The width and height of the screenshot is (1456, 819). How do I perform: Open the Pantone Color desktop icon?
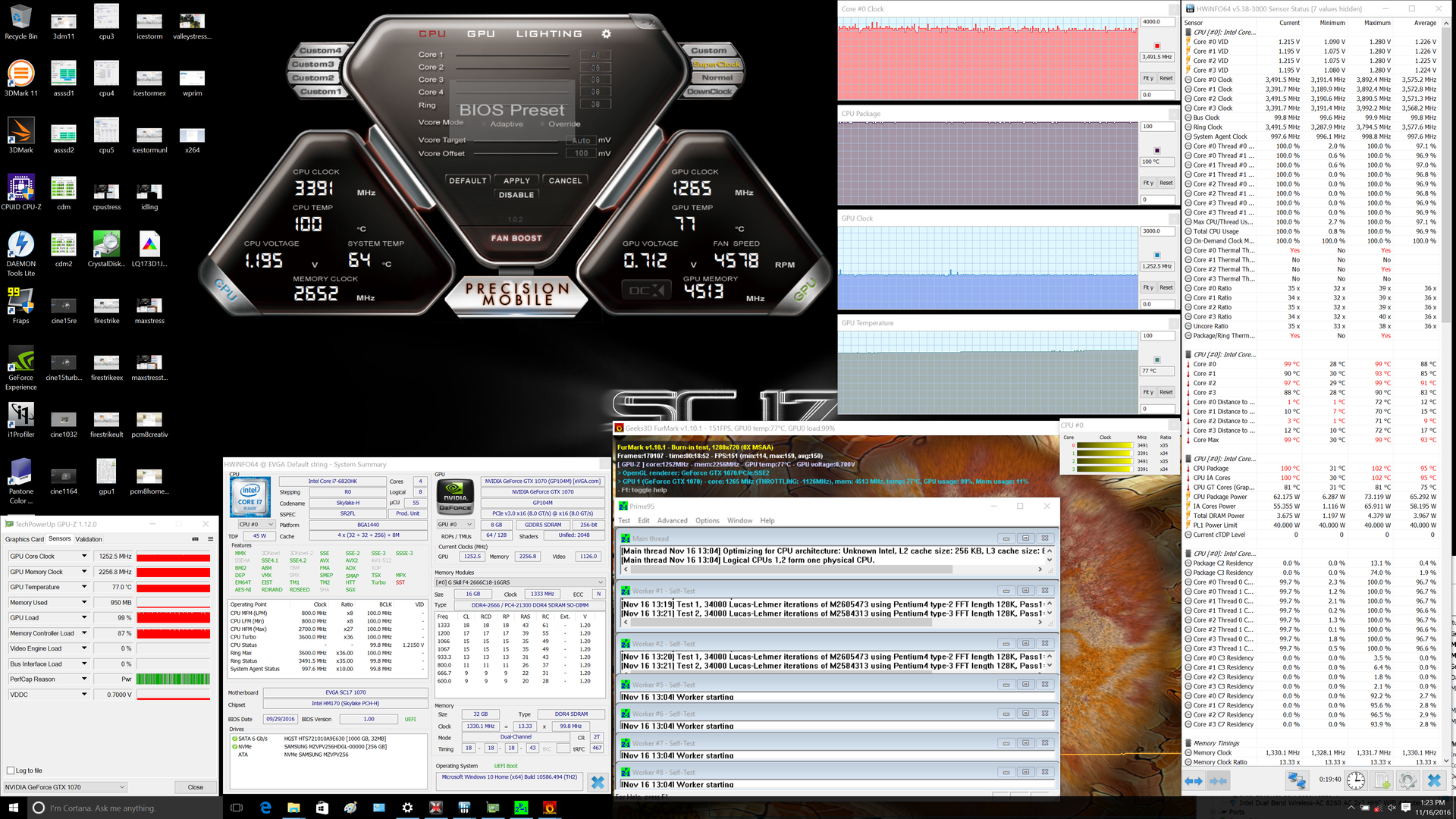click(21, 482)
